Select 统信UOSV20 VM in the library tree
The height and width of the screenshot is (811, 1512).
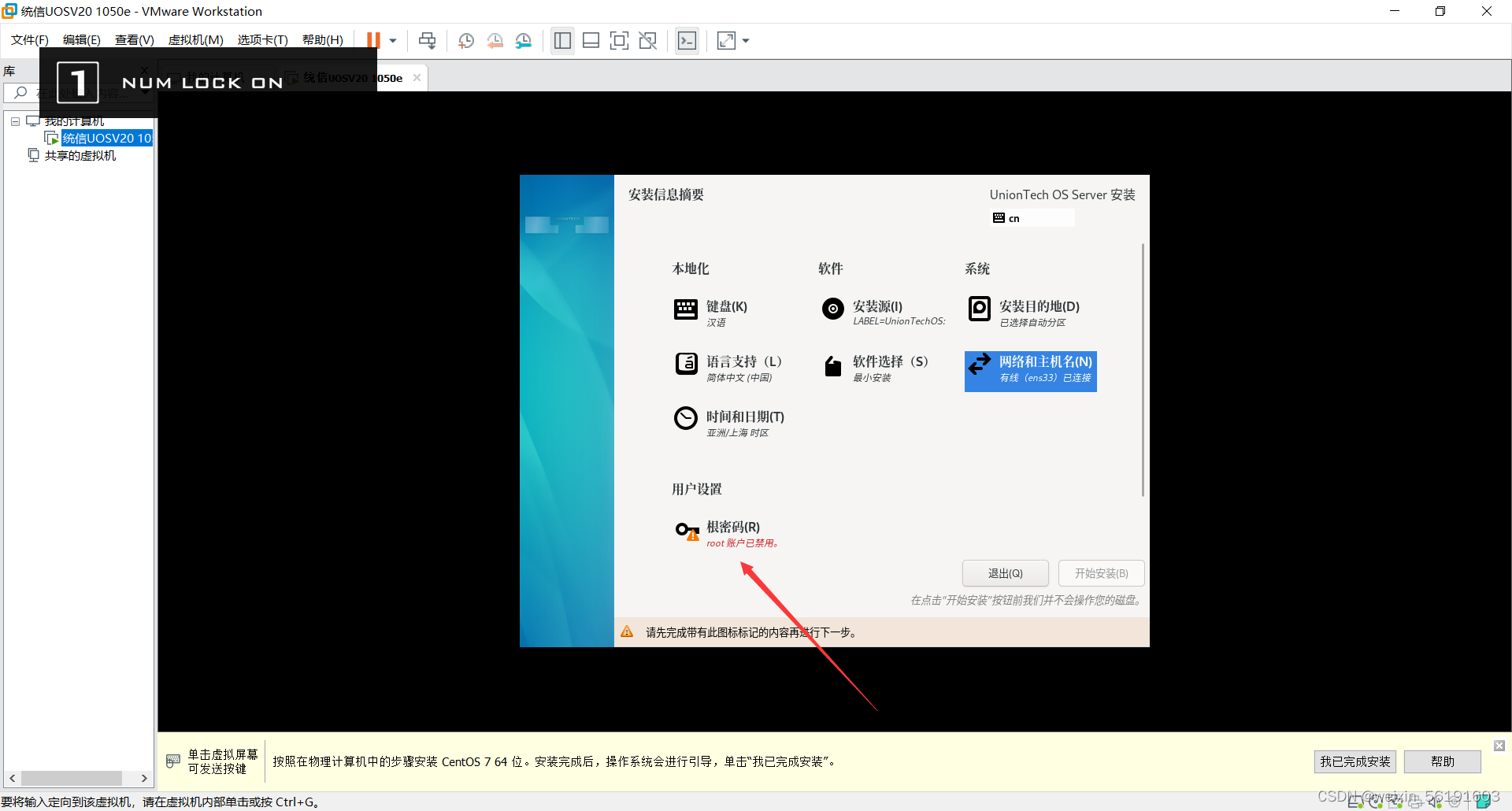[x=106, y=139]
